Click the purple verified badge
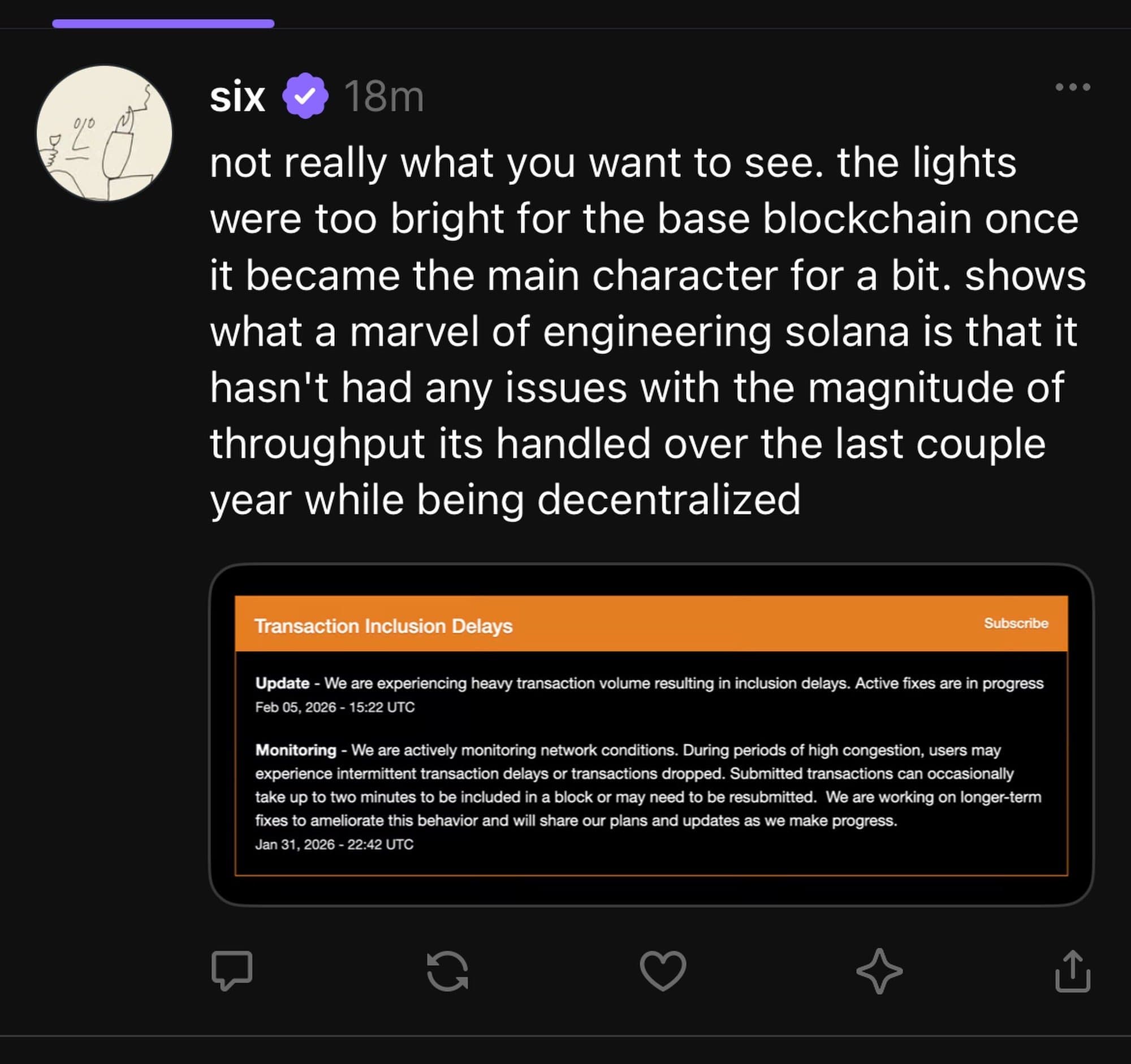The width and height of the screenshot is (1131, 1064). tap(305, 96)
